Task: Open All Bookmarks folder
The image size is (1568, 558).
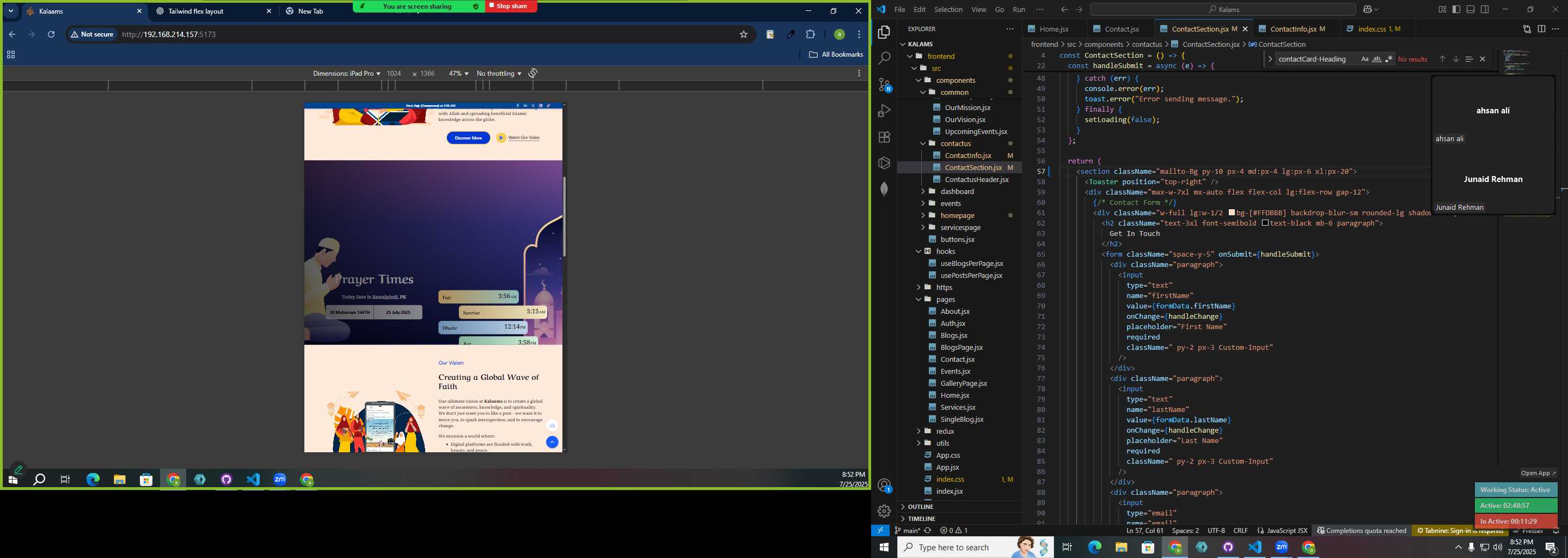Action: 836,55
